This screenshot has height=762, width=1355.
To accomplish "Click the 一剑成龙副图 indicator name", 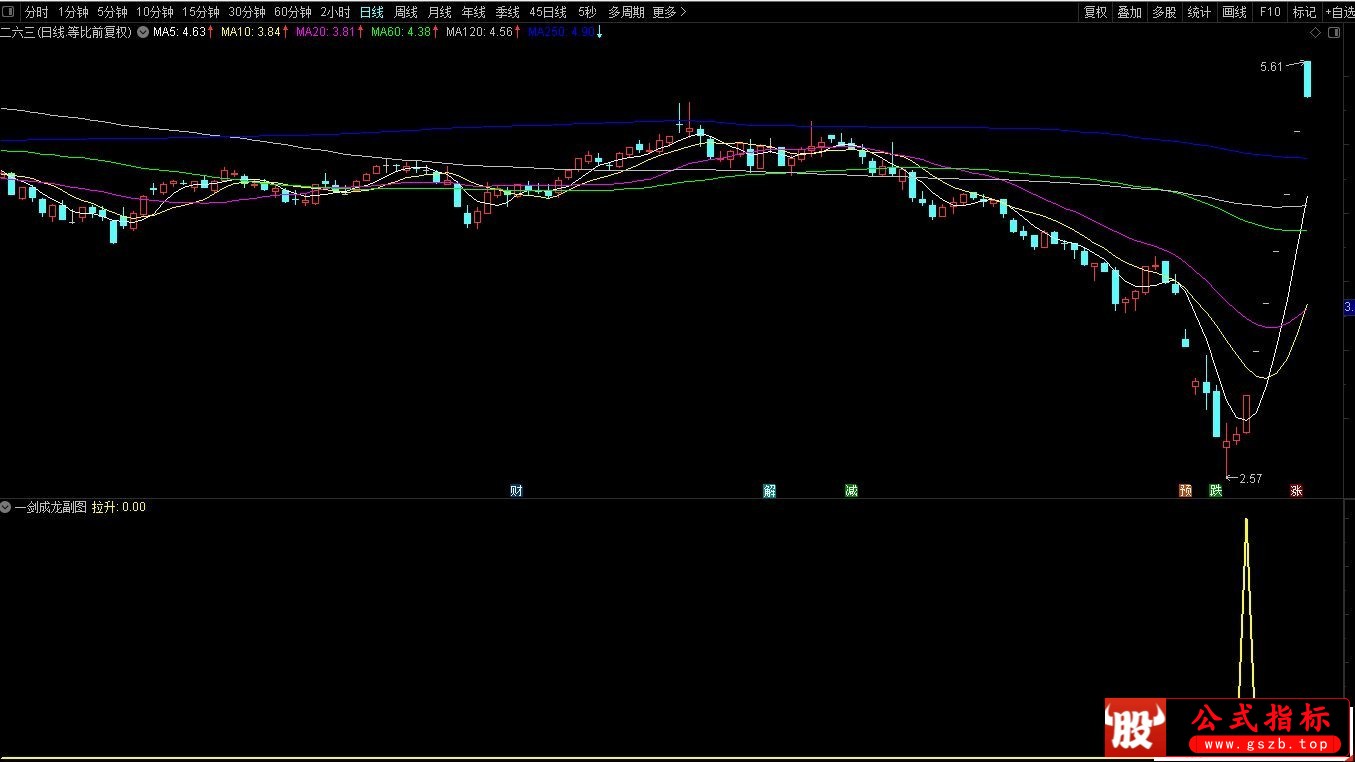I will 51,507.
